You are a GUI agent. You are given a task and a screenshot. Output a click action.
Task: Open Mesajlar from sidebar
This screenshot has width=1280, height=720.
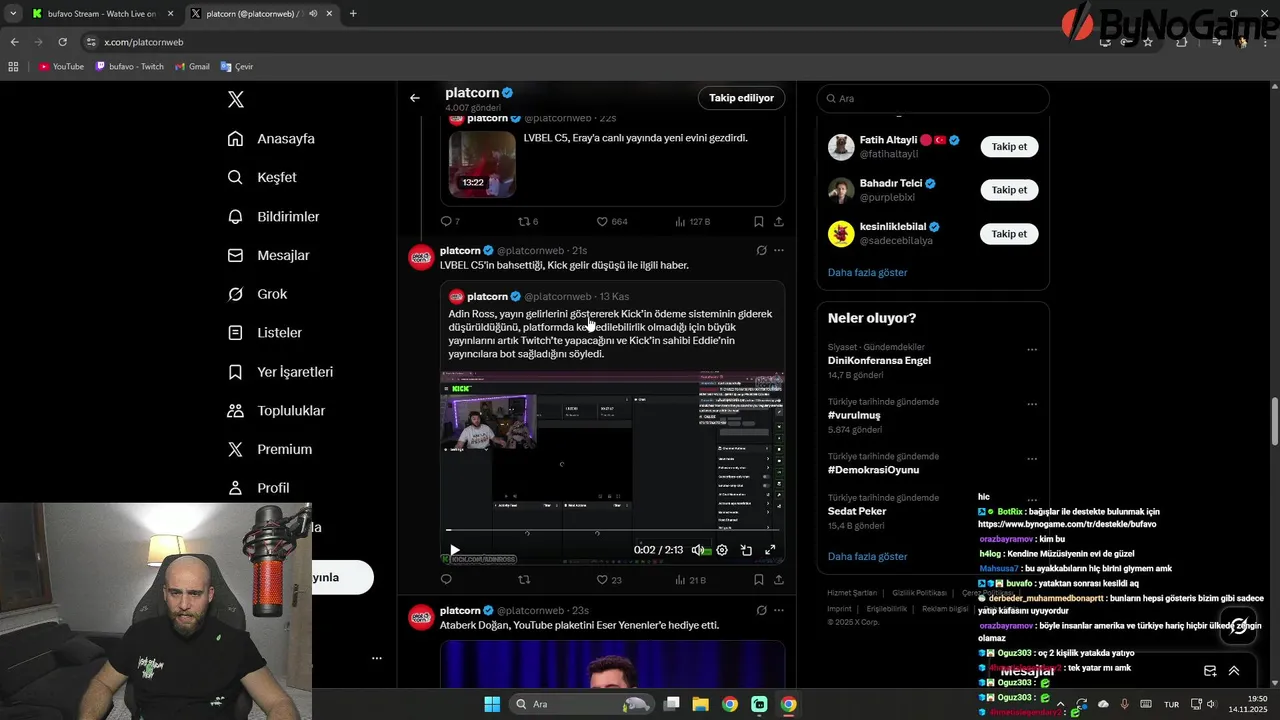[268, 255]
